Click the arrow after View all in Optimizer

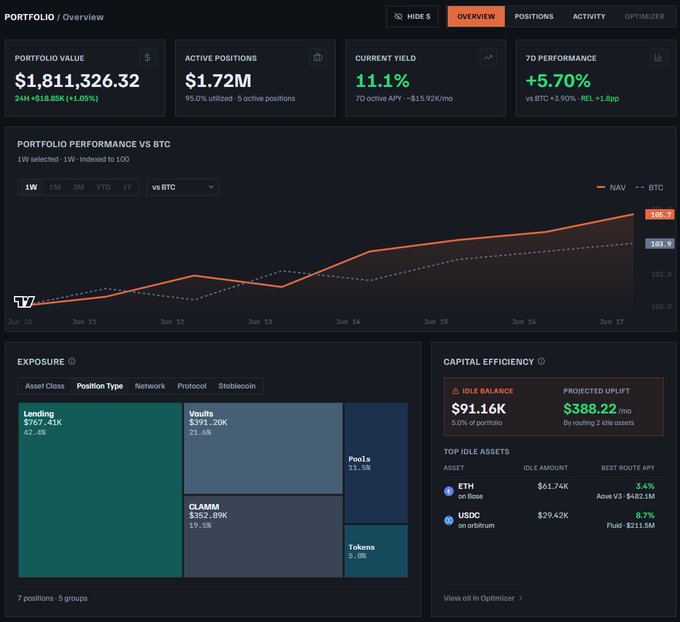point(520,598)
